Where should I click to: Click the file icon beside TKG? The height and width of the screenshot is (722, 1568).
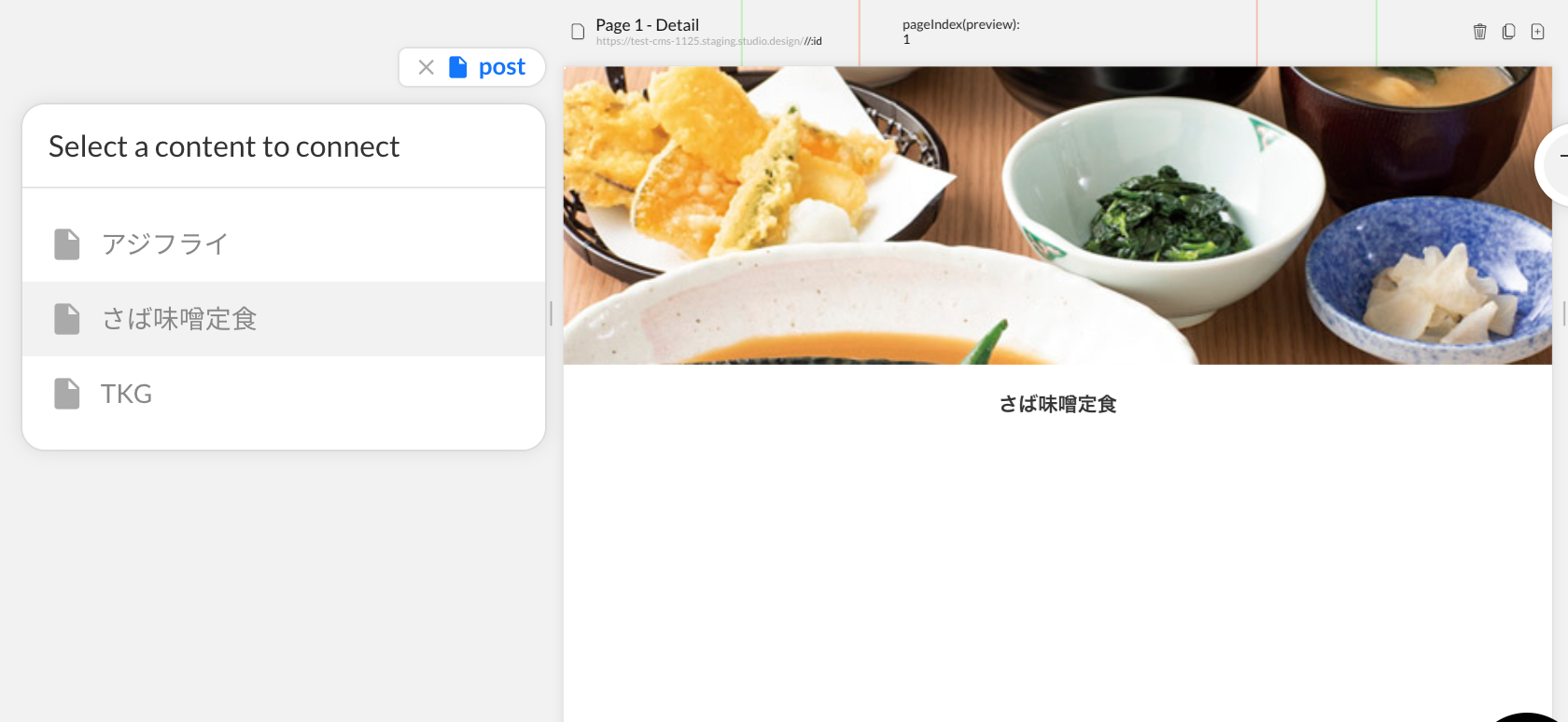(x=67, y=394)
